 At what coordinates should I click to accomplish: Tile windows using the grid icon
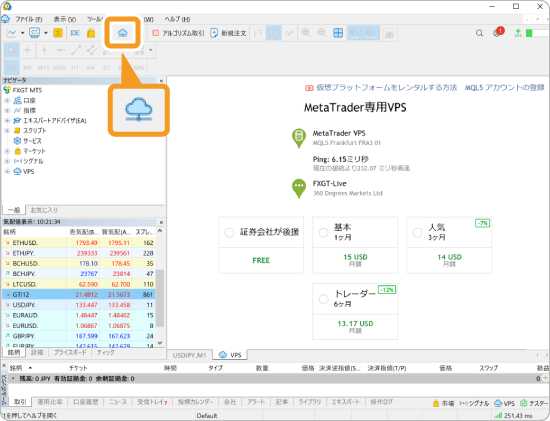click(338, 33)
